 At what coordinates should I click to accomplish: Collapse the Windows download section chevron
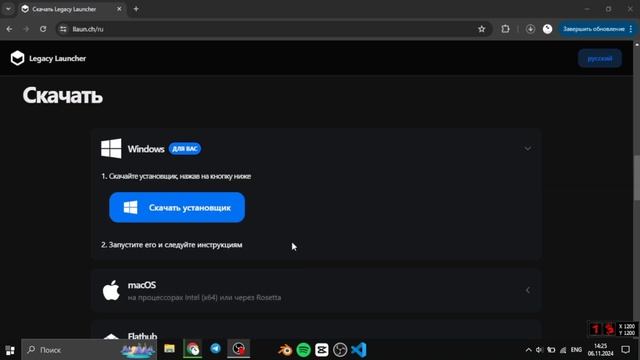click(x=527, y=149)
